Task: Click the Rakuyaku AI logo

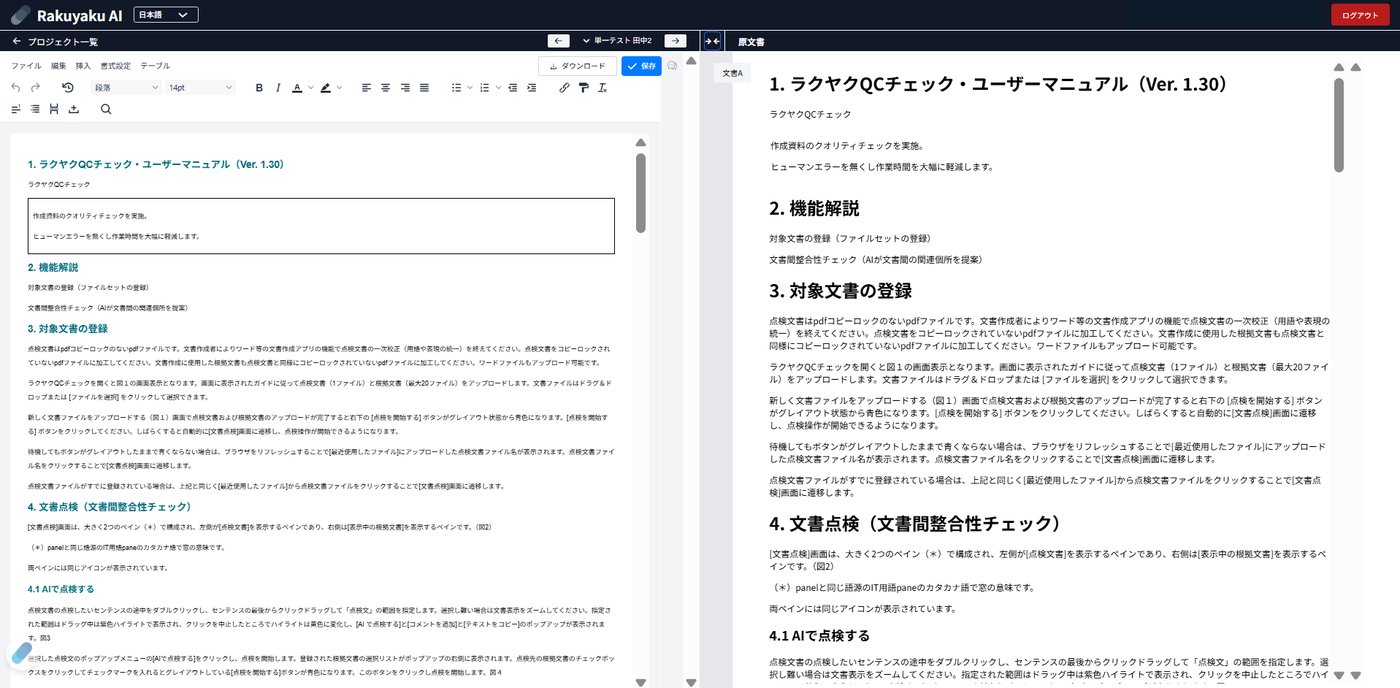Action: (x=66, y=15)
